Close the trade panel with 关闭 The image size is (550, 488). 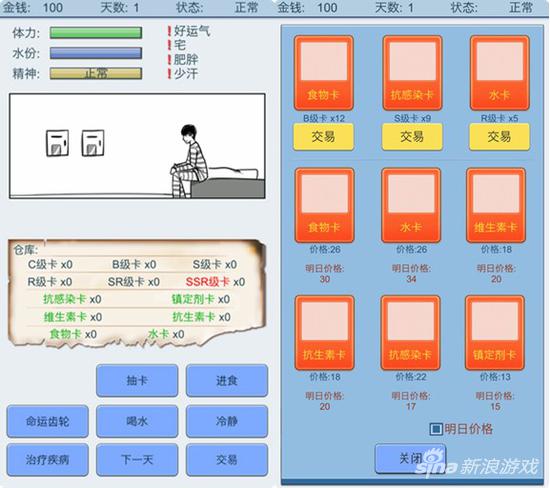coord(410,458)
